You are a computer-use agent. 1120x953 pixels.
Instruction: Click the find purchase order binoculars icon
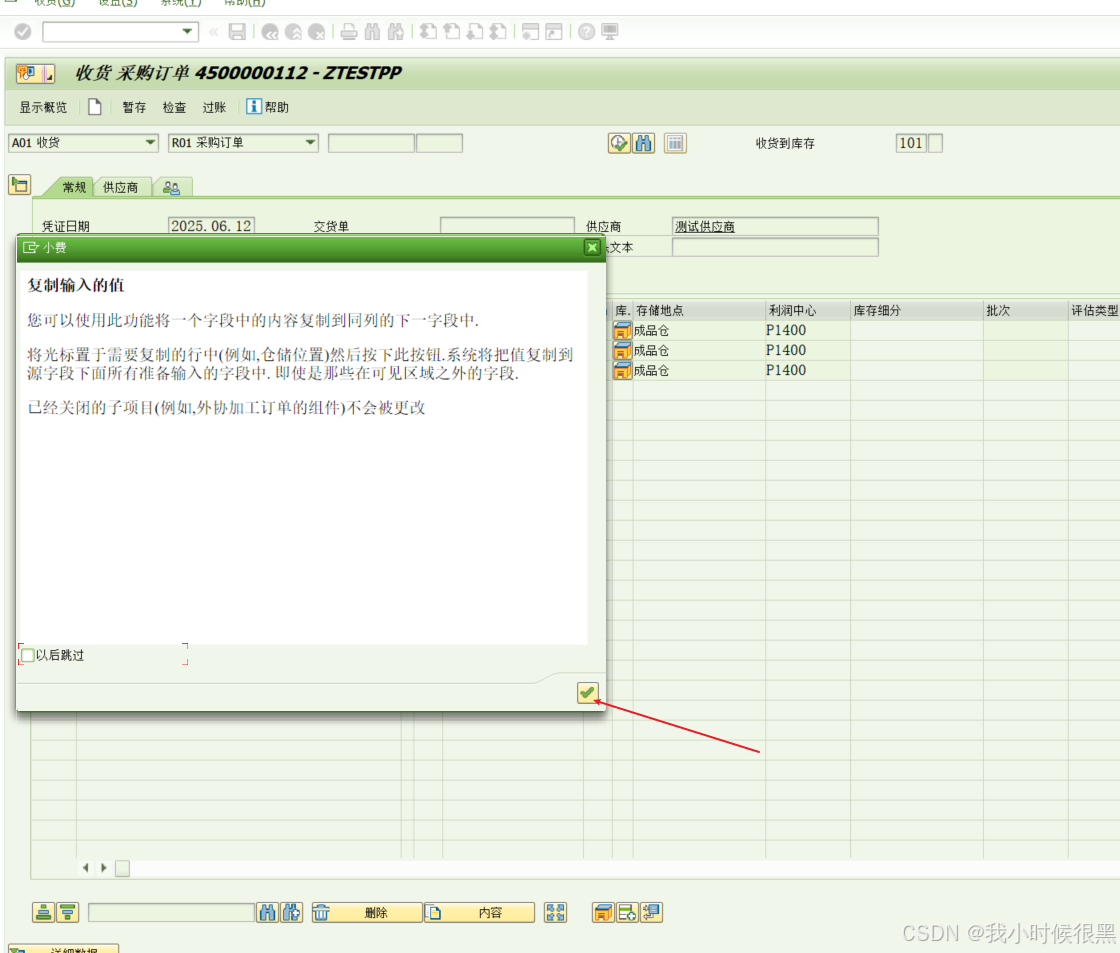644,143
